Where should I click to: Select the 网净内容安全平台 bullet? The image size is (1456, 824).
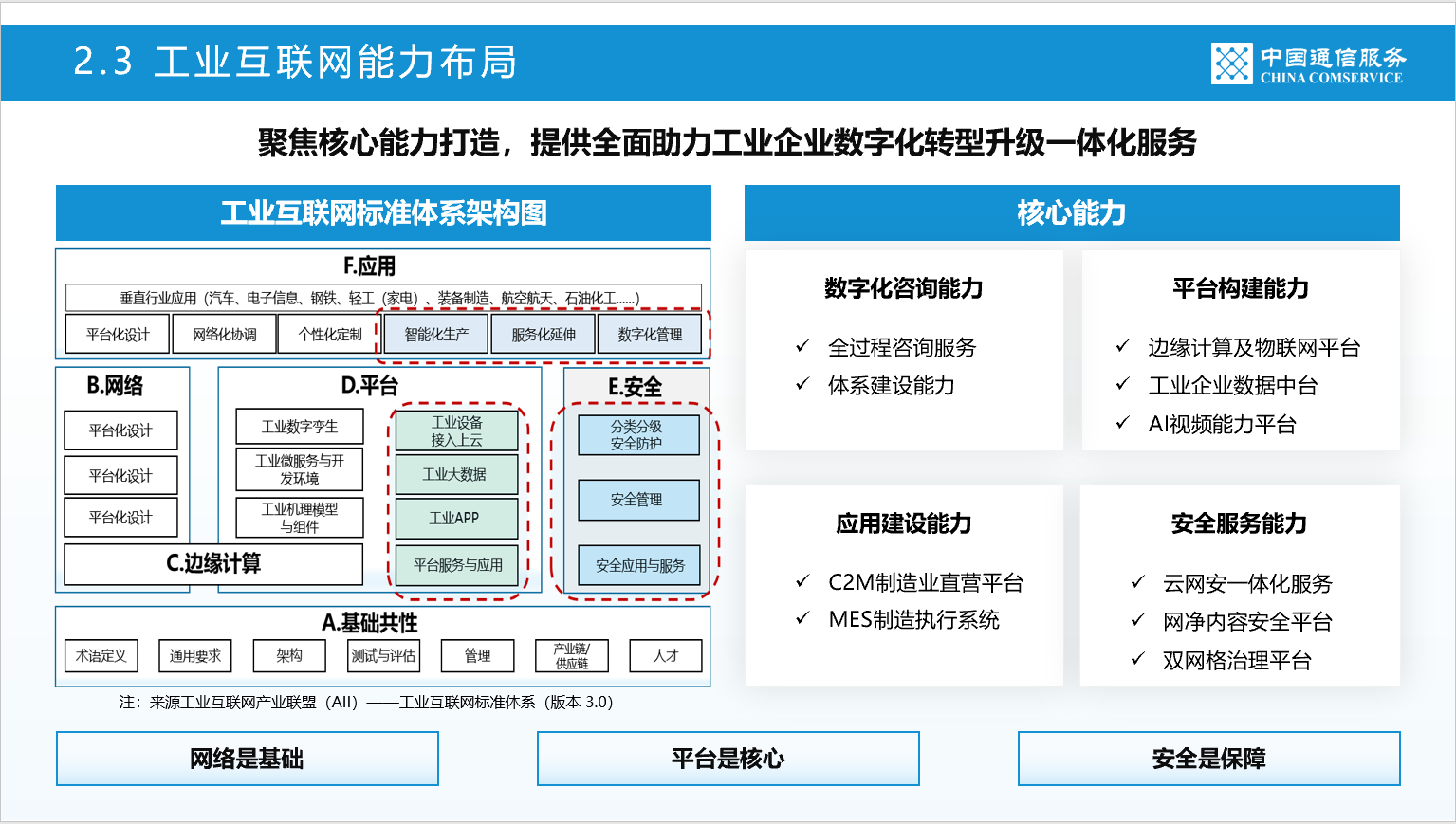point(1247,621)
